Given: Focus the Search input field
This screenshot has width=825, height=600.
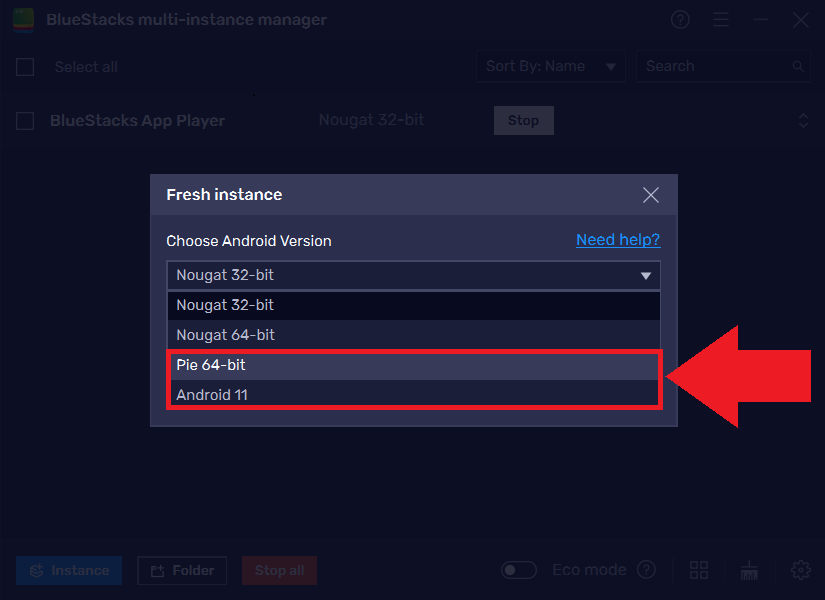Looking at the screenshot, I should pos(723,66).
